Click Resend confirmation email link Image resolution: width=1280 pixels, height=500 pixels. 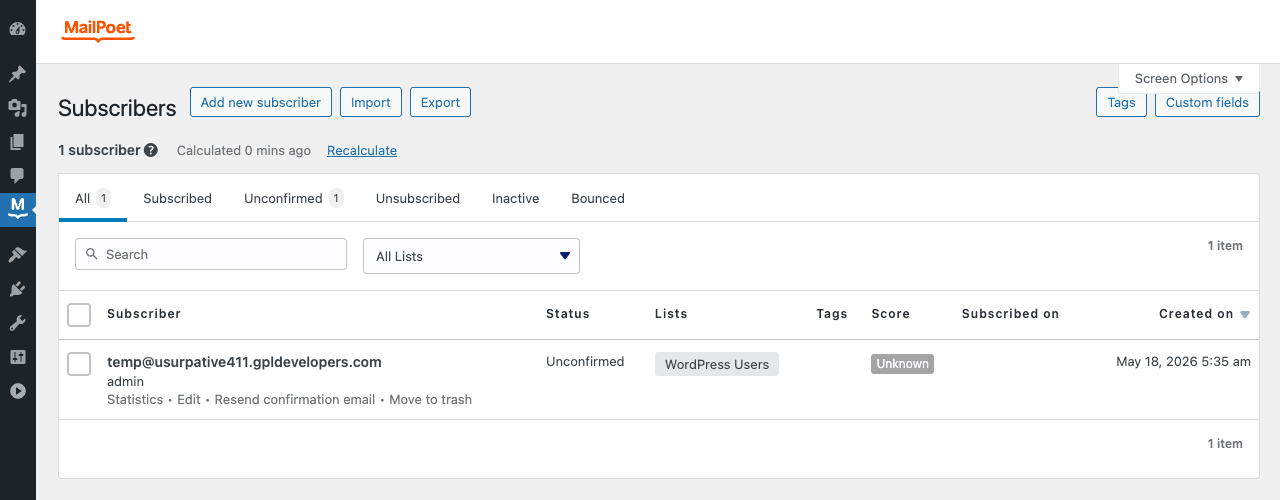pos(295,399)
